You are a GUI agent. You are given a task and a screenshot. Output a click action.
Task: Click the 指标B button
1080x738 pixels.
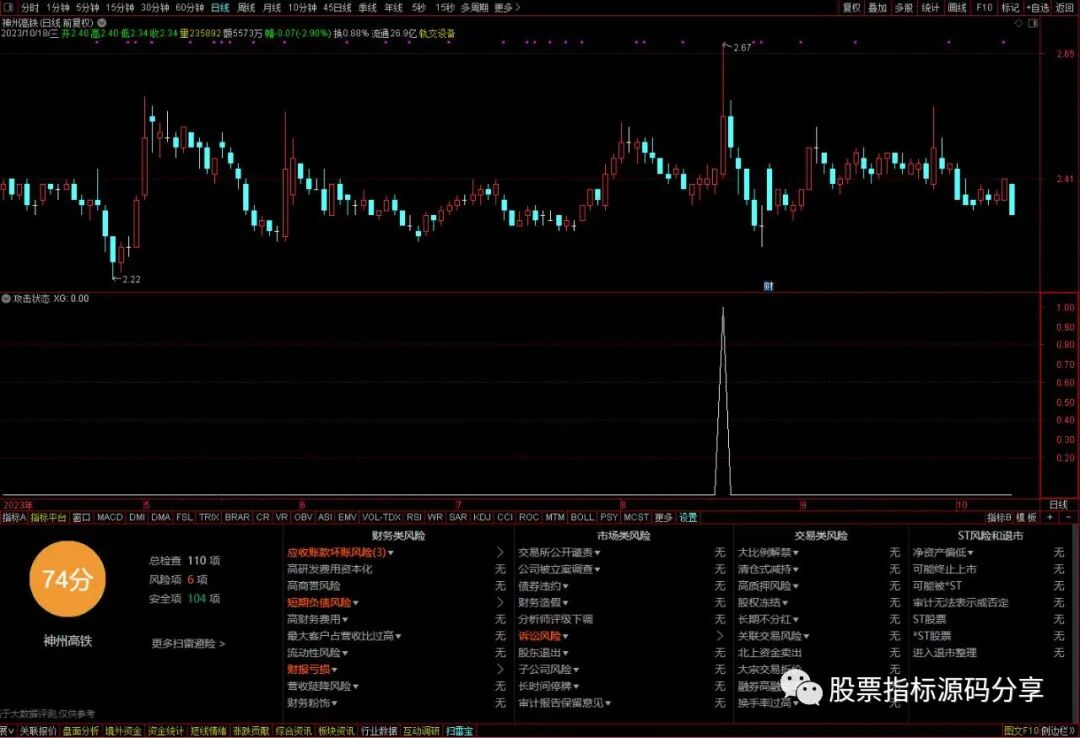(999, 517)
